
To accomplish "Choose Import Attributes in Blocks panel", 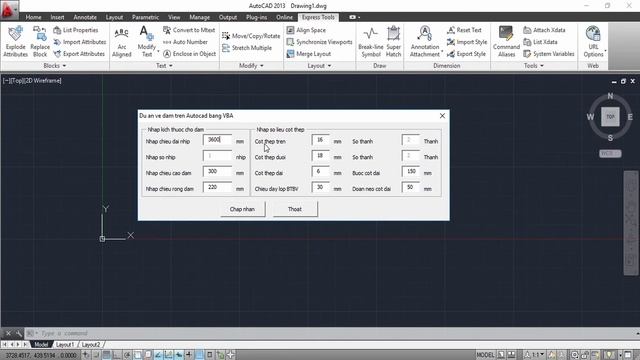I will (x=80, y=42).
